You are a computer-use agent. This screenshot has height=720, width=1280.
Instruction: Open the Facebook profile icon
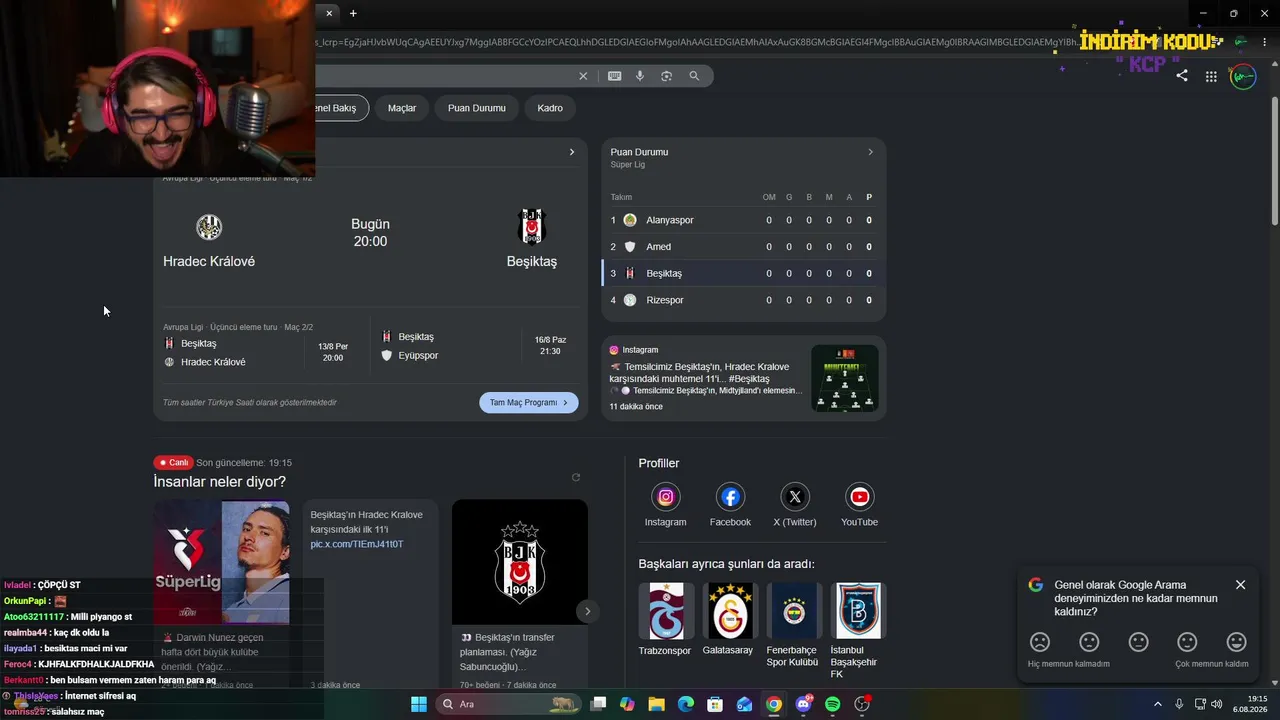click(x=730, y=496)
